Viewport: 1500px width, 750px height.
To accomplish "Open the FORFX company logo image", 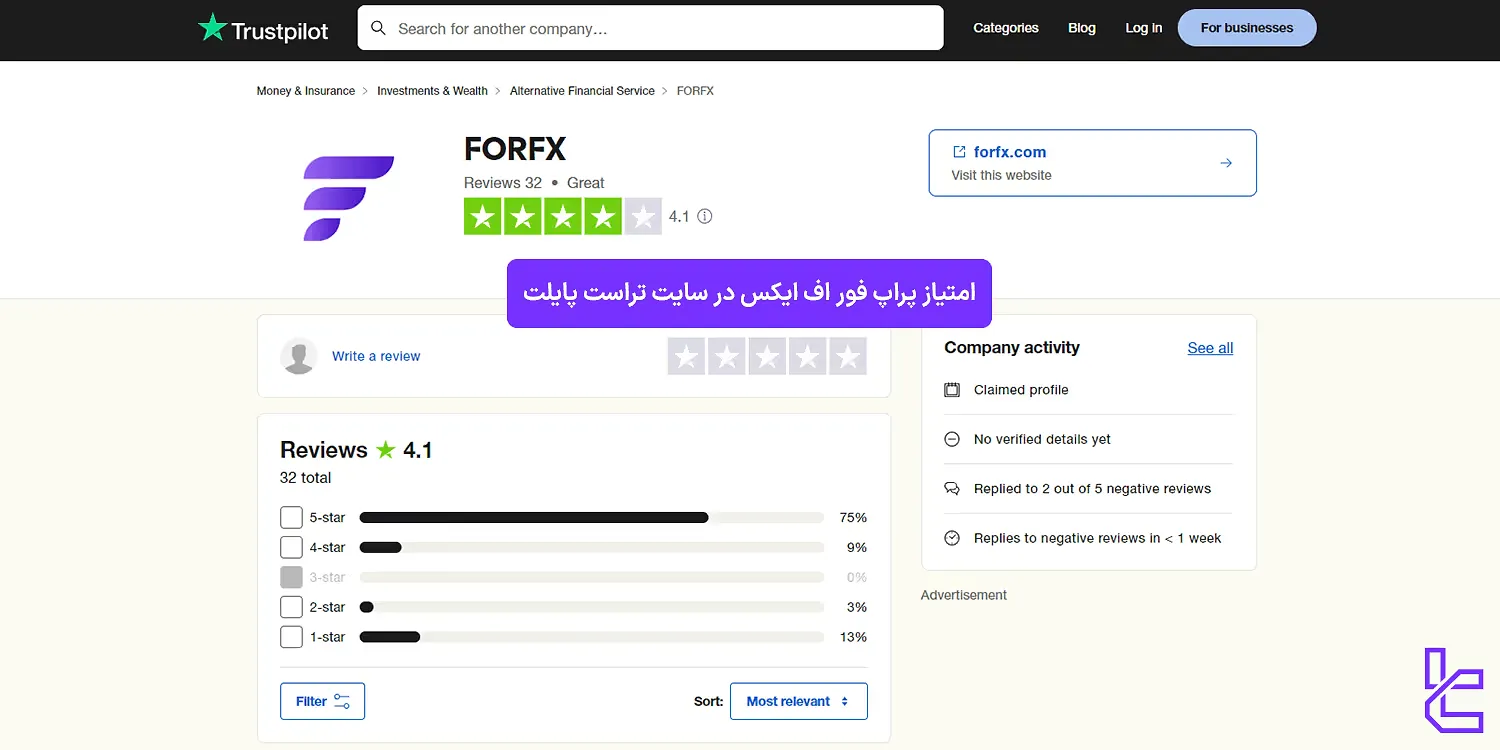I will click(350, 196).
